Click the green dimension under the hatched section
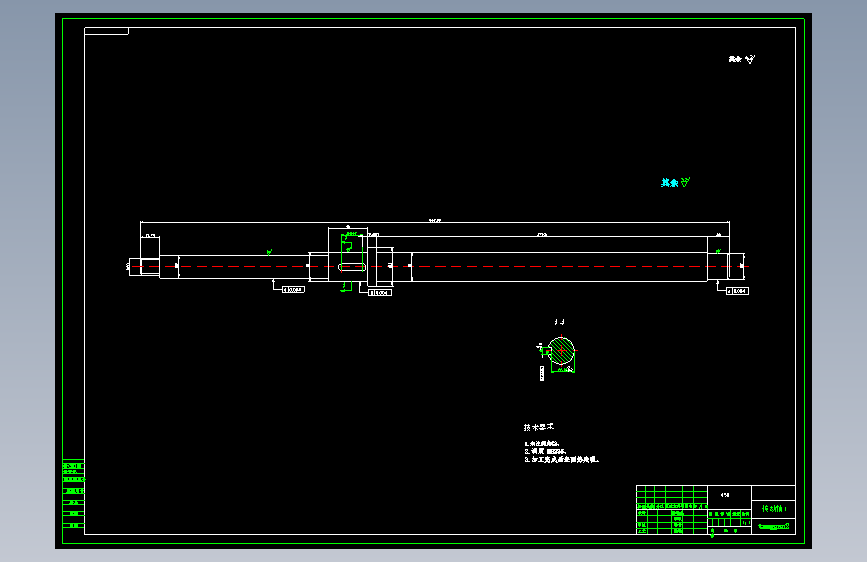867x562 pixels. click(563, 370)
